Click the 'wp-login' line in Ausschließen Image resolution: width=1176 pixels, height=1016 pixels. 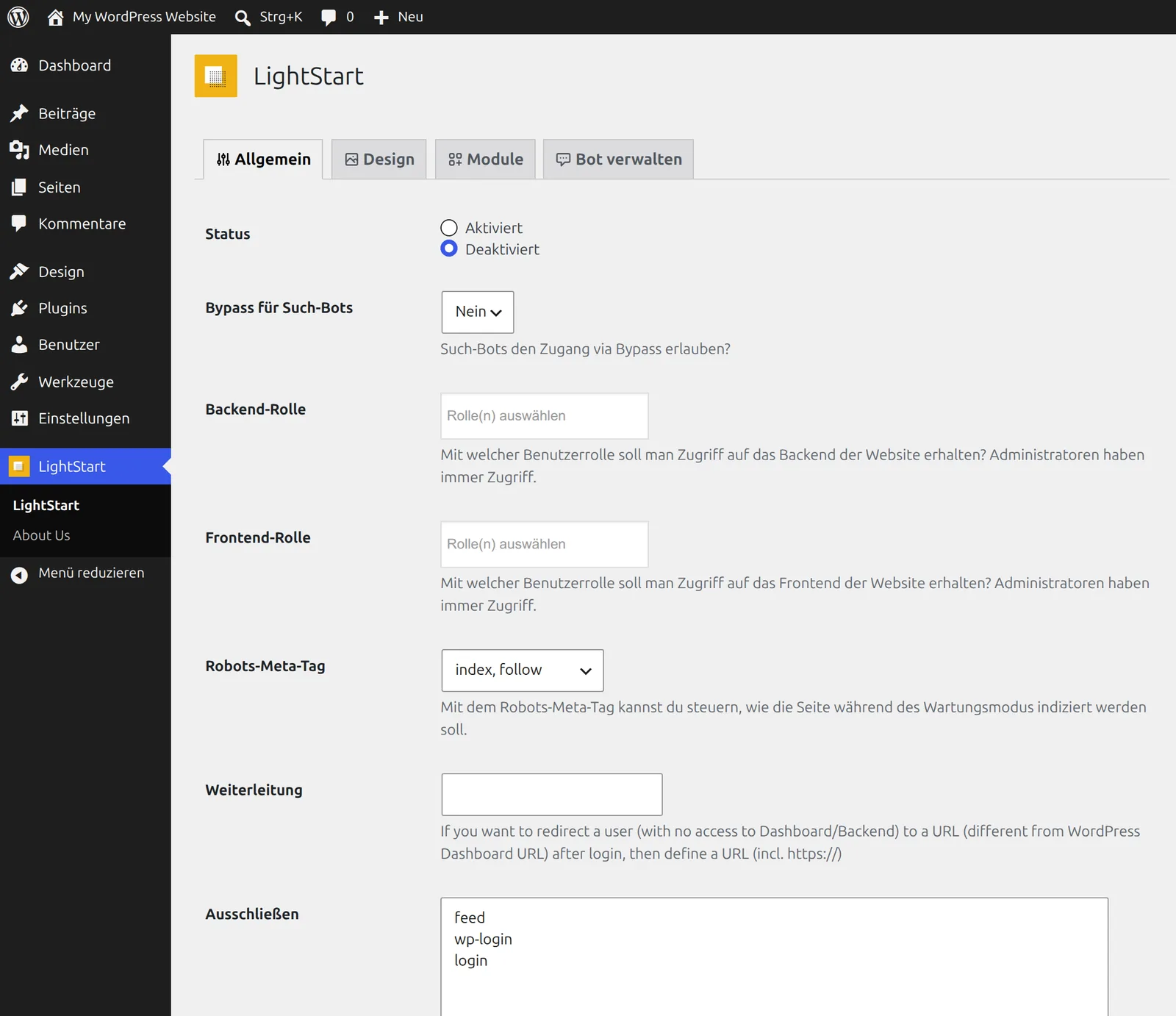[x=483, y=940]
